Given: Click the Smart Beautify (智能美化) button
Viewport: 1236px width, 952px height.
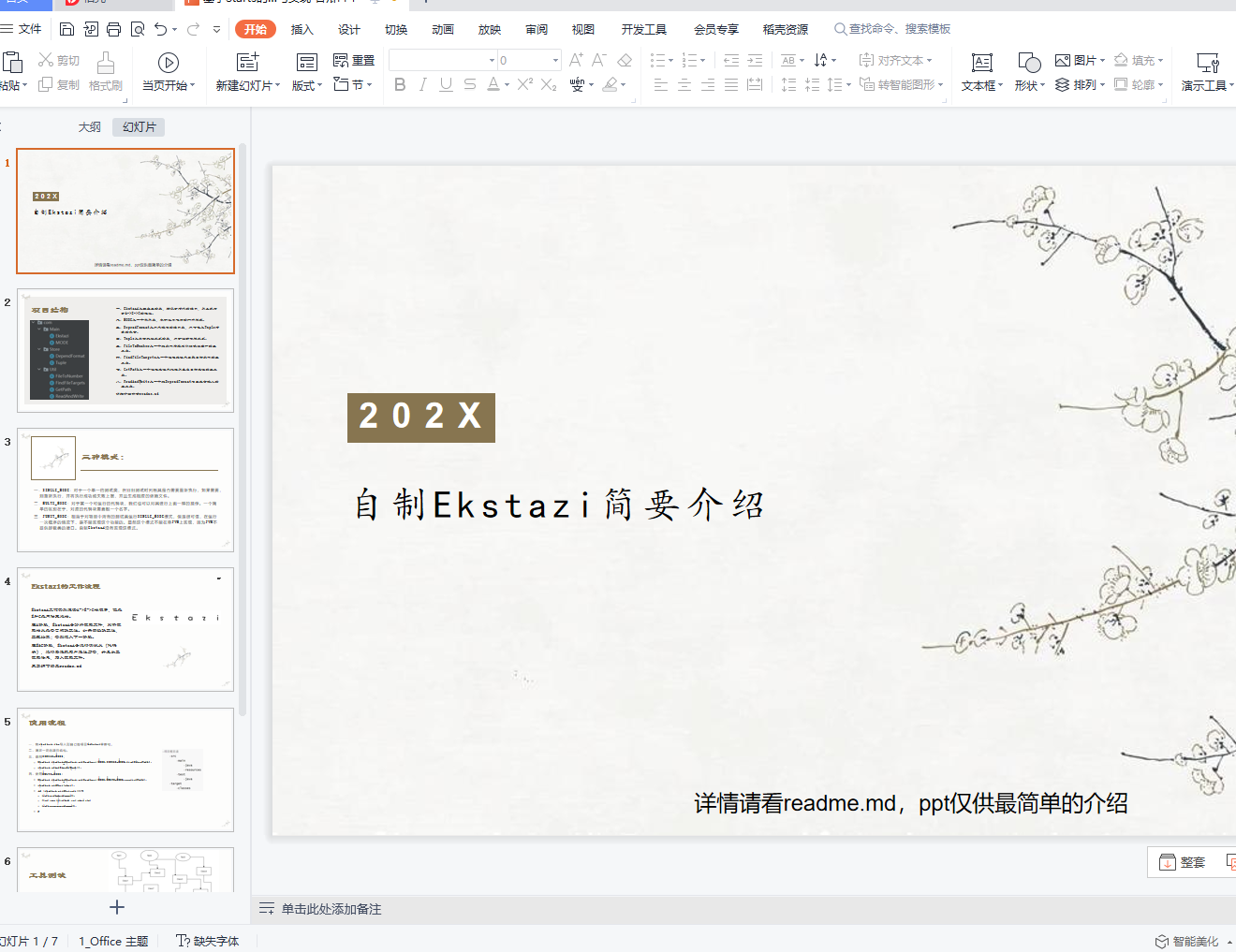Looking at the screenshot, I should click(1187, 941).
